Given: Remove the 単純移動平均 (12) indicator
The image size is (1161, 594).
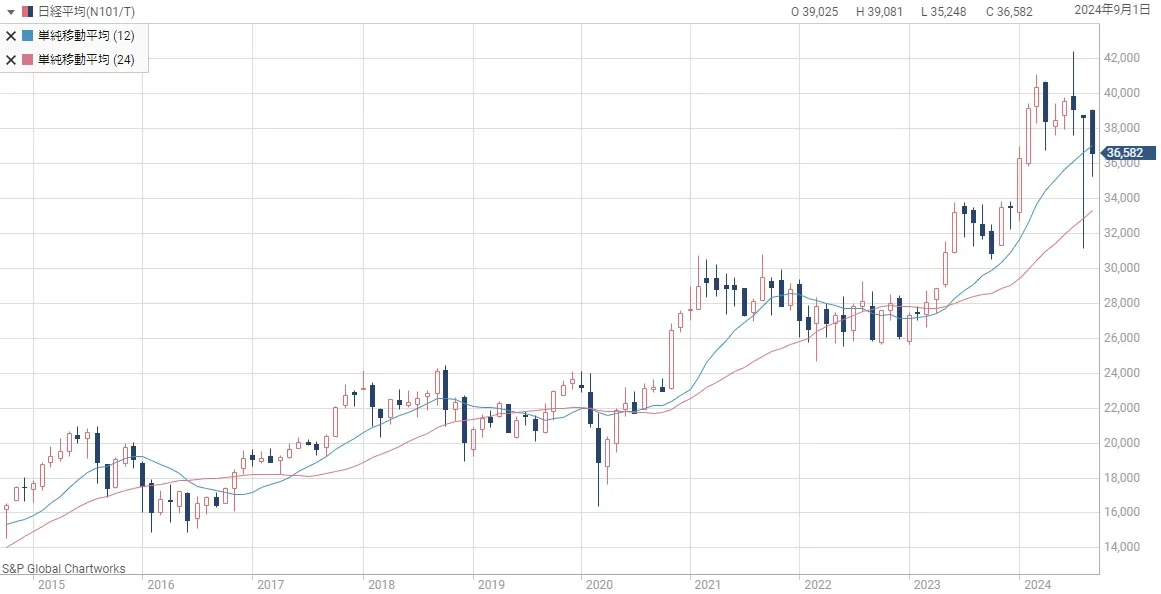Looking at the screenshot, I should (x=11, y=36).
